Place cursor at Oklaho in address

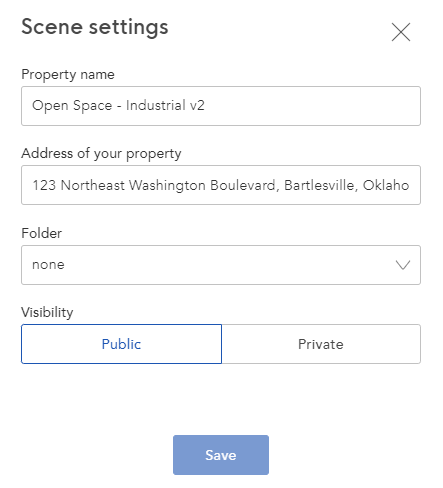pyautogui.click(x=386, y=185)
